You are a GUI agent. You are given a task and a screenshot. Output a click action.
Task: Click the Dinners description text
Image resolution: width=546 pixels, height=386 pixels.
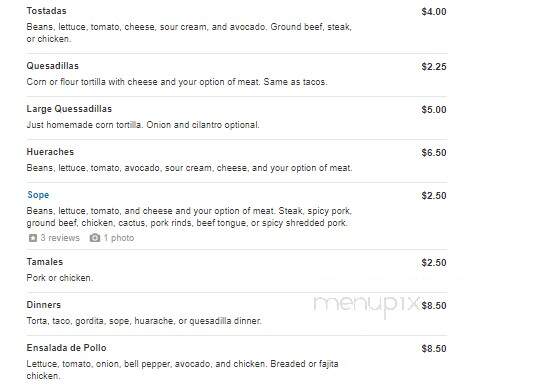click(x=144, y=321)
